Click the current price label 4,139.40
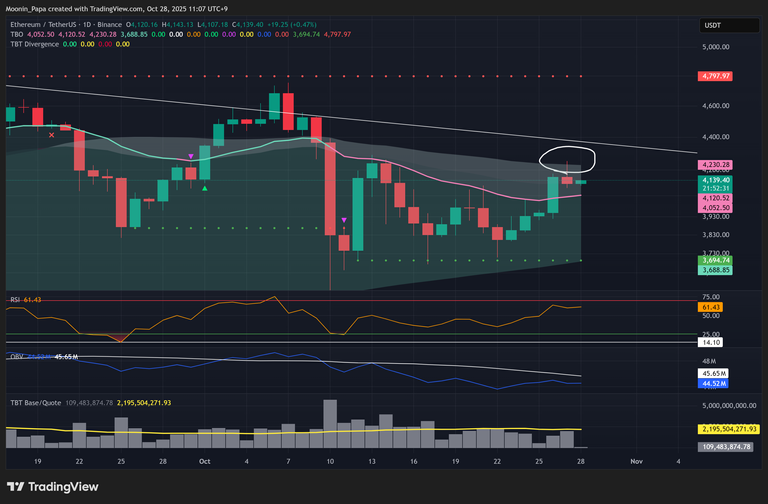The width and height of the screenshot is (768, 504). pos(716,179)
